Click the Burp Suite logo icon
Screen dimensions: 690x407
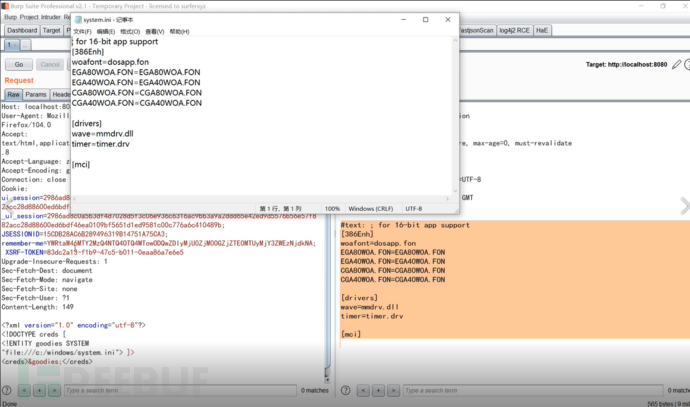click(x=6, y=4)
